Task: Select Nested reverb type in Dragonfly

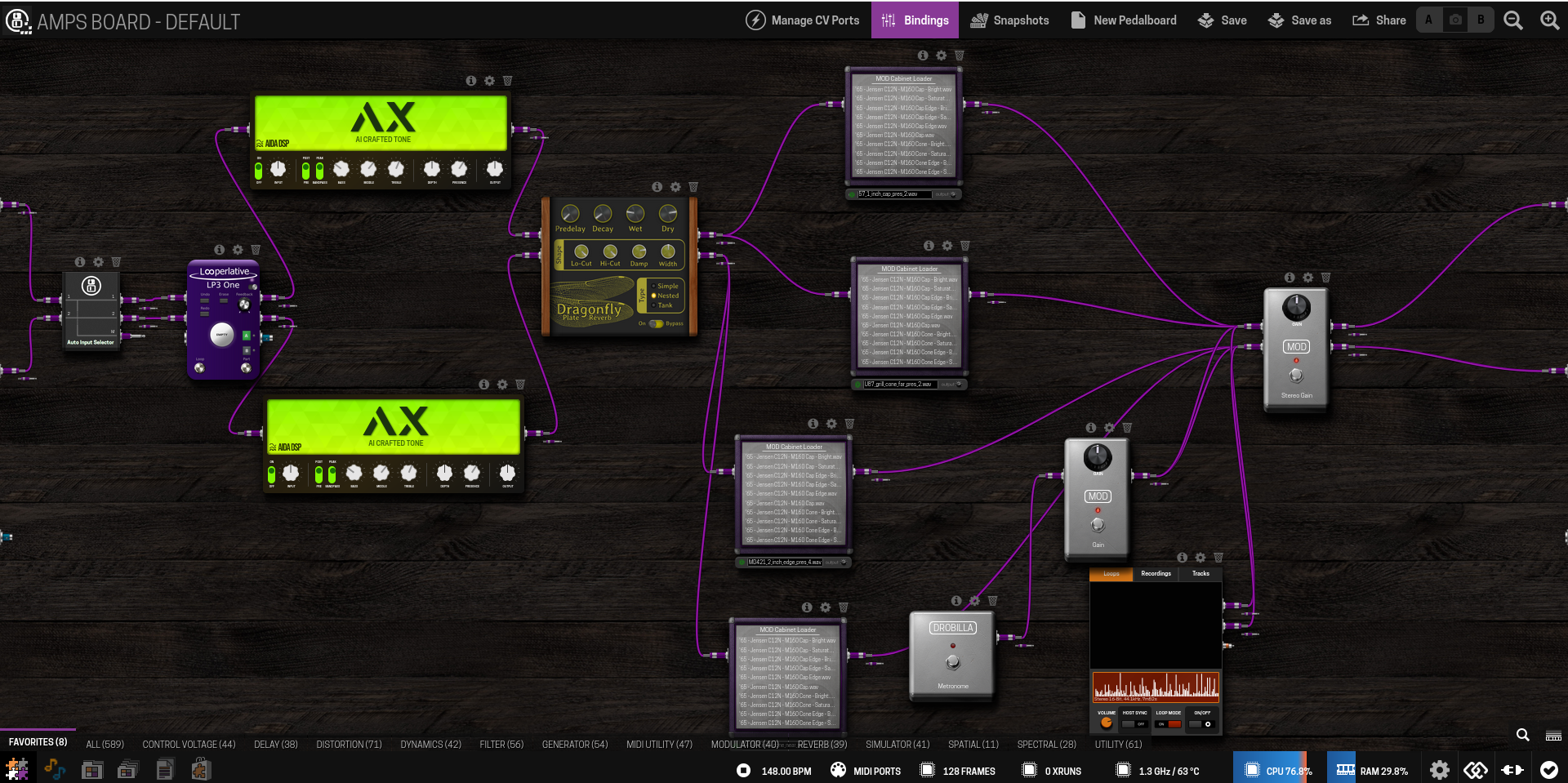Action: 665,296
